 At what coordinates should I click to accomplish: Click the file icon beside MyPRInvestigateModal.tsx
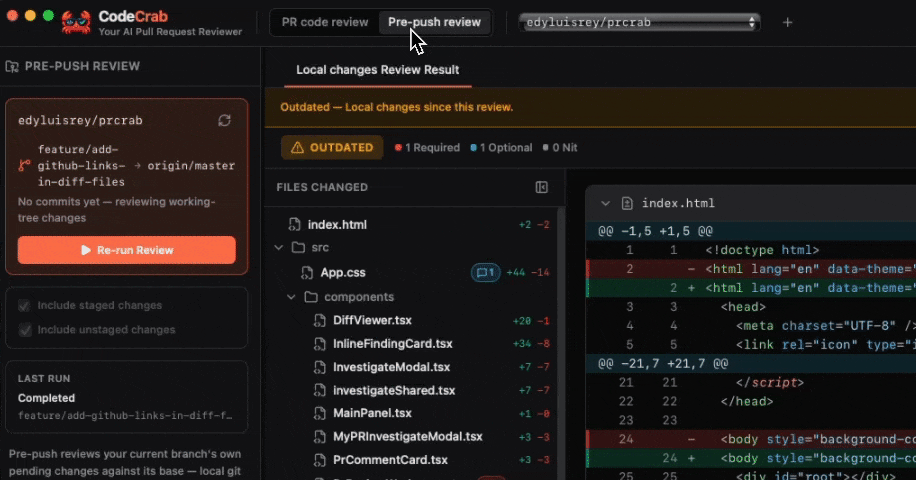320,436
